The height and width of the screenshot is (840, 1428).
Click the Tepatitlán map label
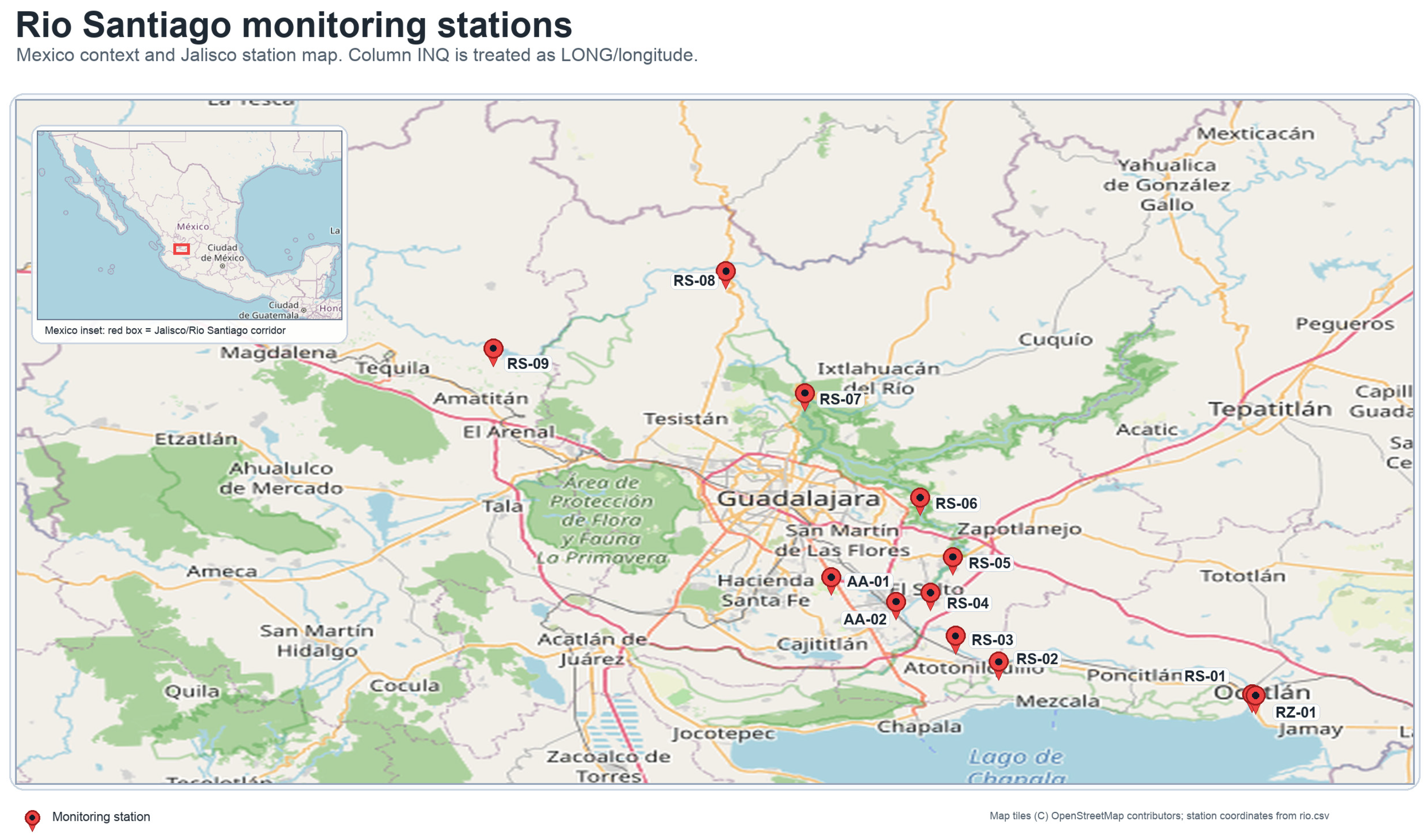tap(1270, 409)
